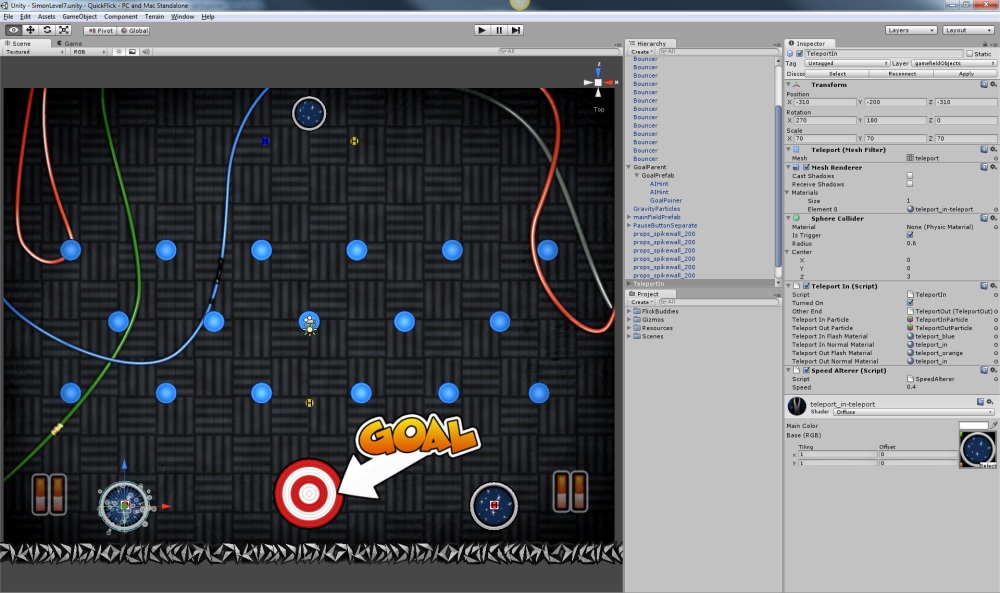Open Speed Alterer script help icon
This screenshot has height=593, width=1000.
[984, 370]
